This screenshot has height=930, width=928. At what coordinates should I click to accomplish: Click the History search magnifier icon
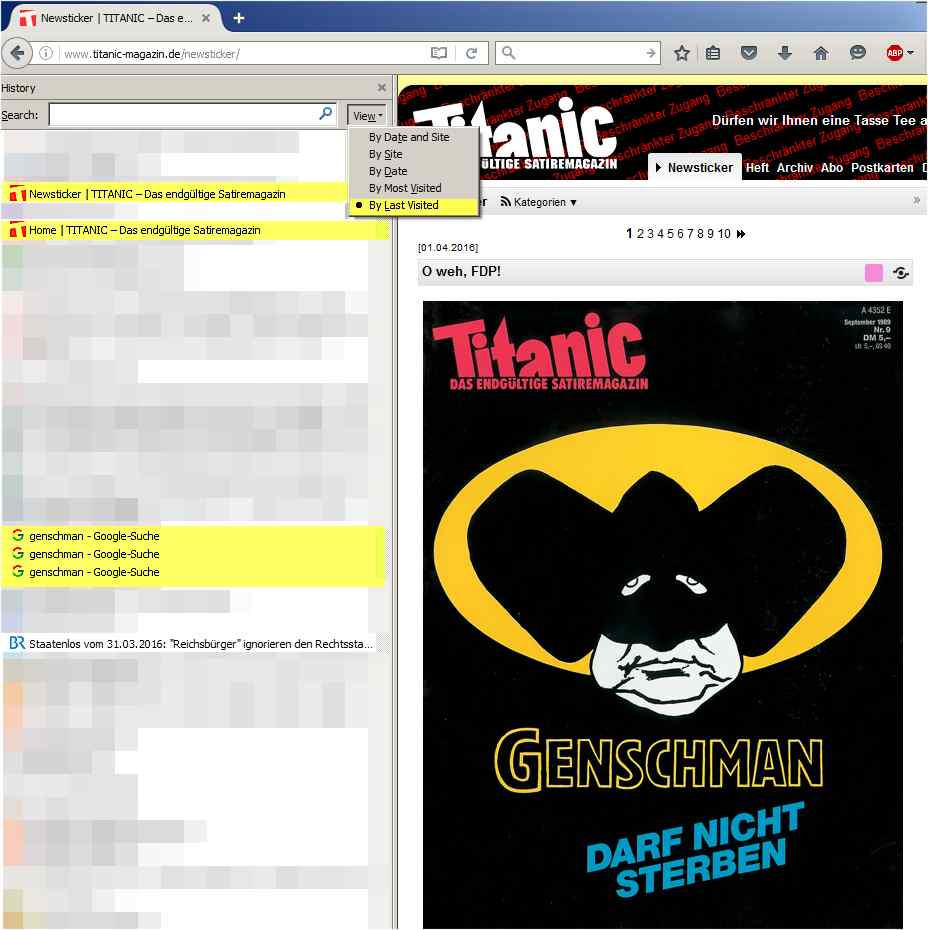point(326,113)
